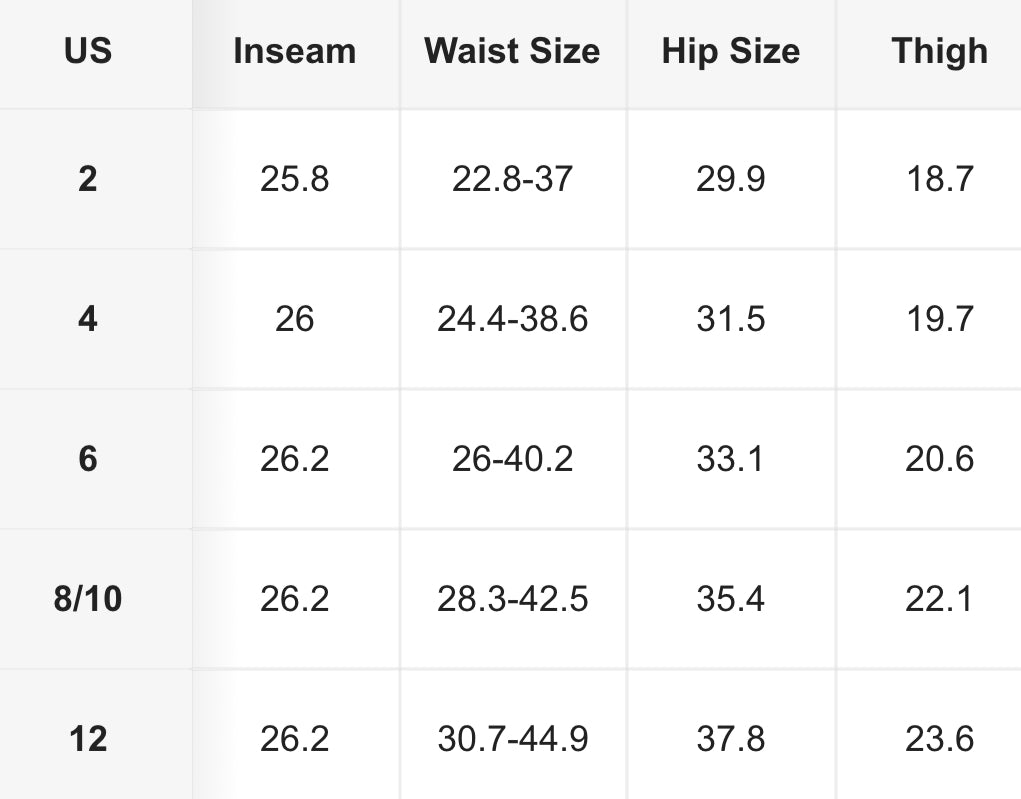Select waist size 30.7-44.9 cell
The image size is (1021, 799).
(512, 739)
